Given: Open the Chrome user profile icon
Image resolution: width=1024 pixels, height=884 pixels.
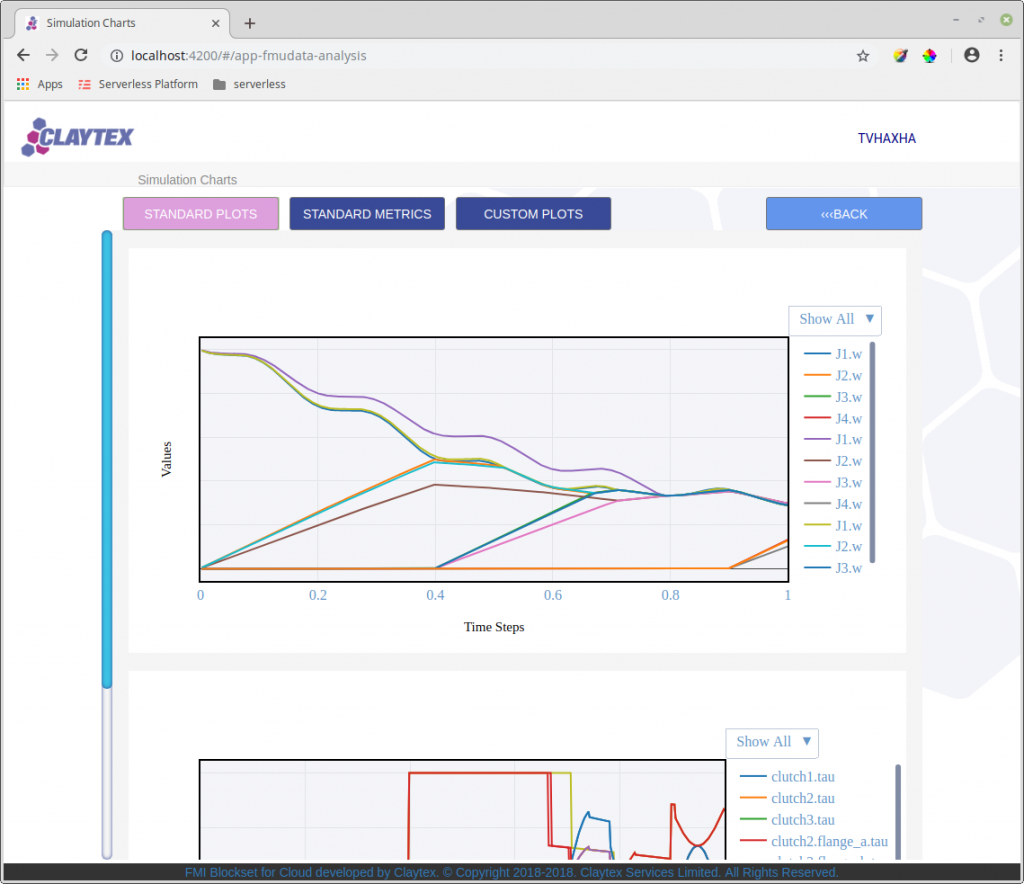Looking at the screenshot, I should click(971, 55).
